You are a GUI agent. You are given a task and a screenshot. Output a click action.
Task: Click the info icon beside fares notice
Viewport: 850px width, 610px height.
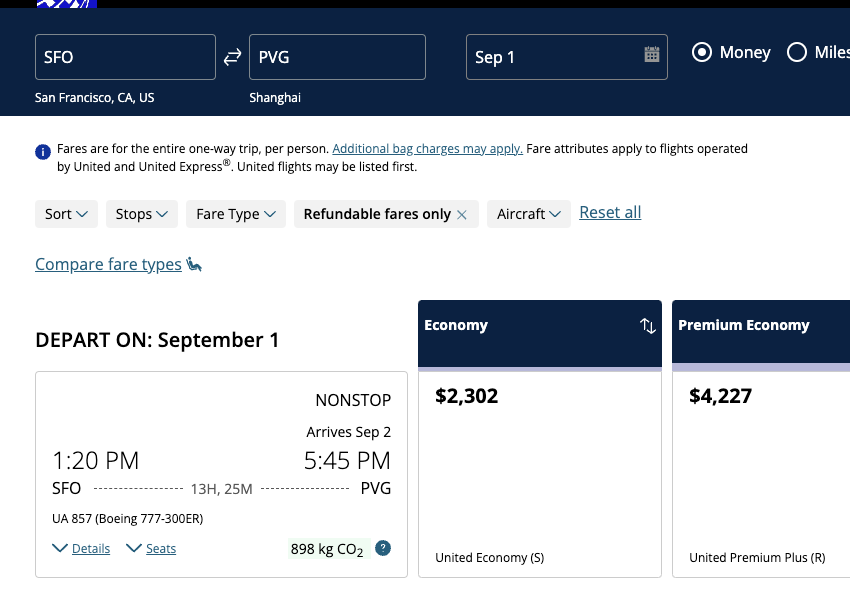click(43, 152)
